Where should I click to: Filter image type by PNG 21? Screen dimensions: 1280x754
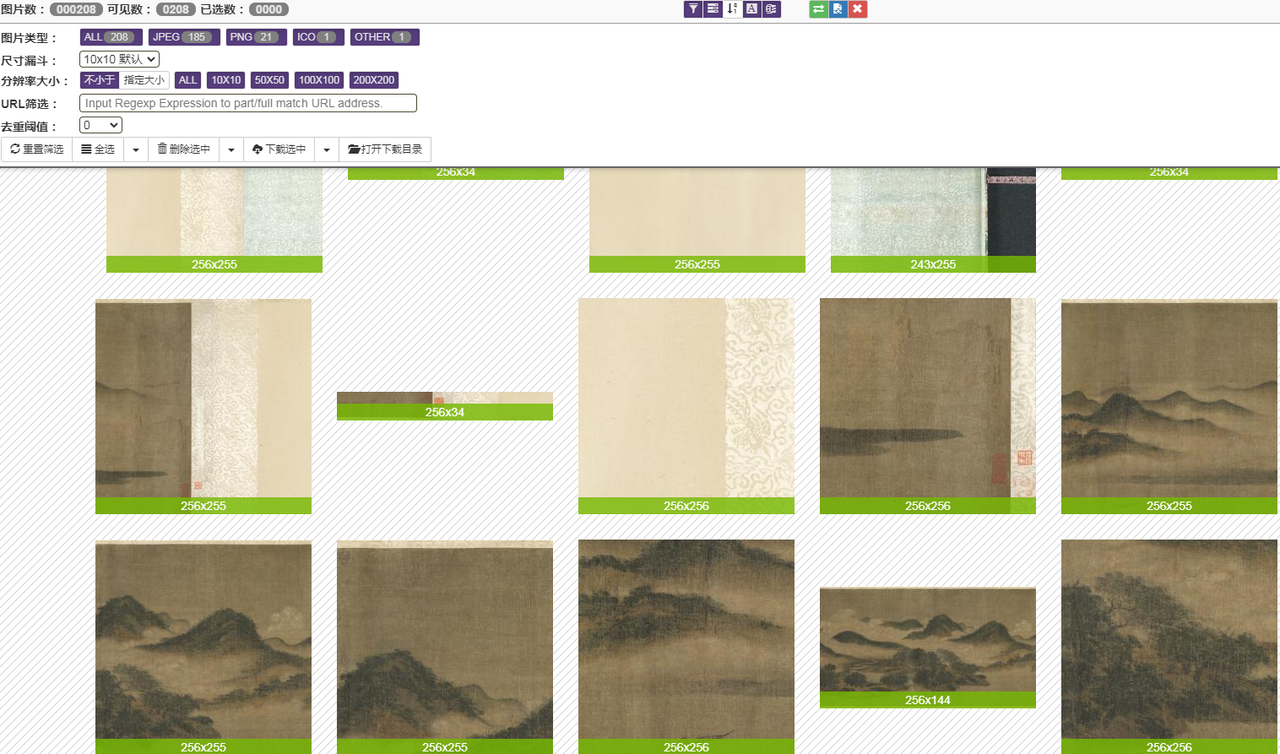click(256, 37)
